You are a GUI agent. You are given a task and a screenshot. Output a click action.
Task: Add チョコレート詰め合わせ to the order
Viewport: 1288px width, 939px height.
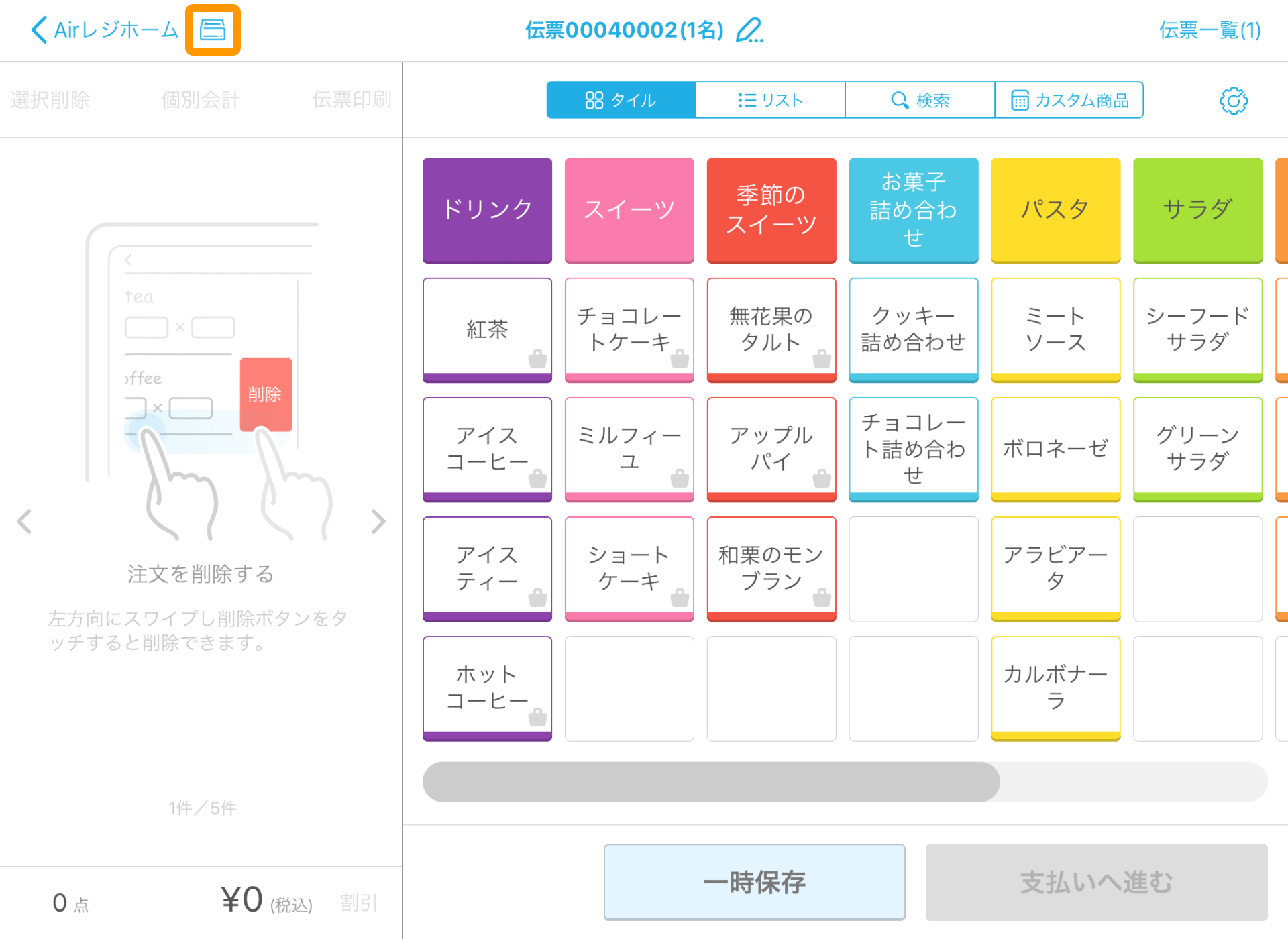[x=914, y=449]
